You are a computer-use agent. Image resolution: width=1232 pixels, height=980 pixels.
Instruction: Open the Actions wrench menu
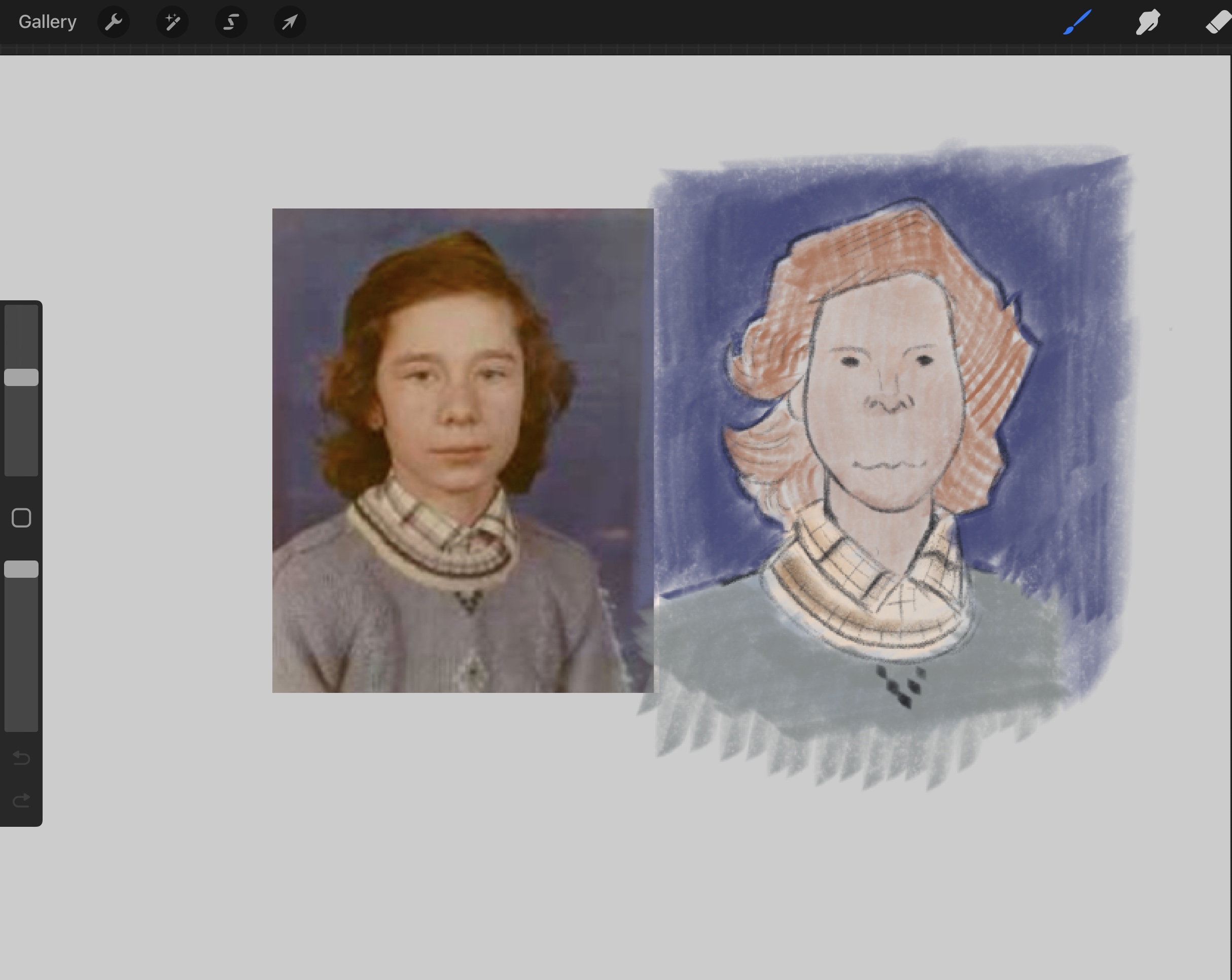point(114,22)
